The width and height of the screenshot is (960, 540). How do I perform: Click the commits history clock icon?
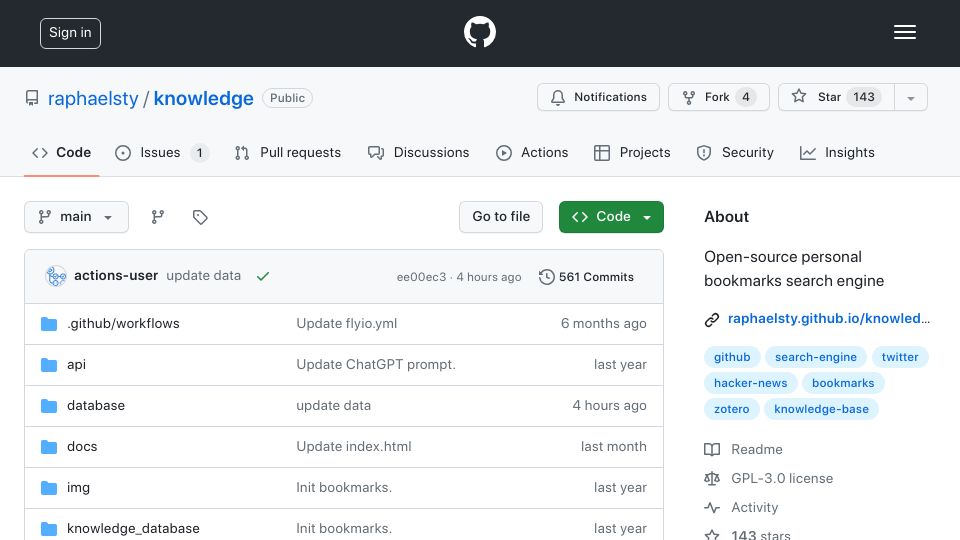[546, 277]
